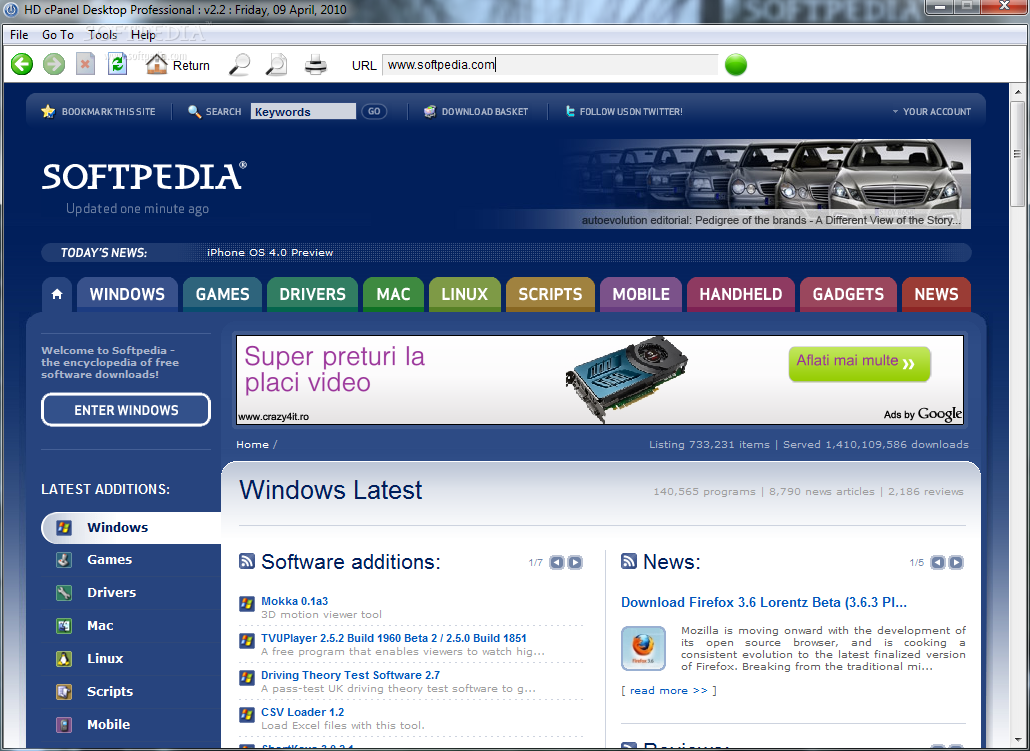Click the Home breadcrumb link

253,445
